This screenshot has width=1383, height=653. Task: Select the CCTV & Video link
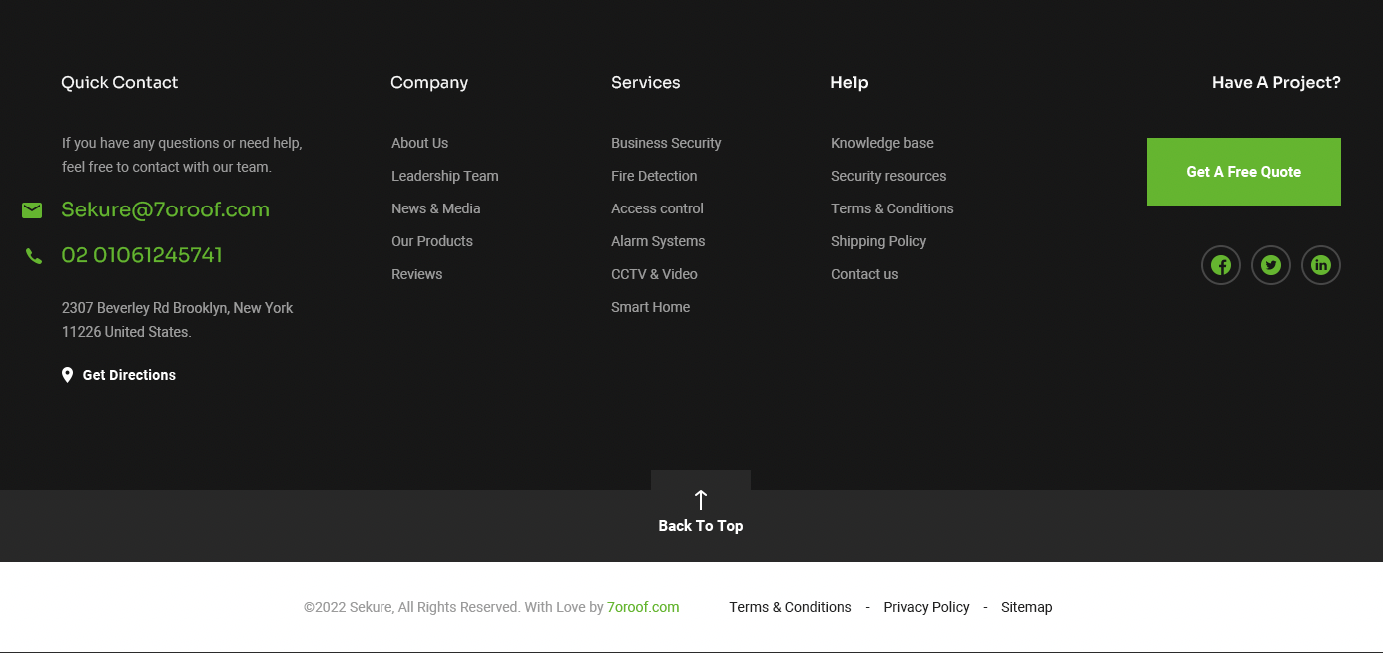[x=654, y=274]
